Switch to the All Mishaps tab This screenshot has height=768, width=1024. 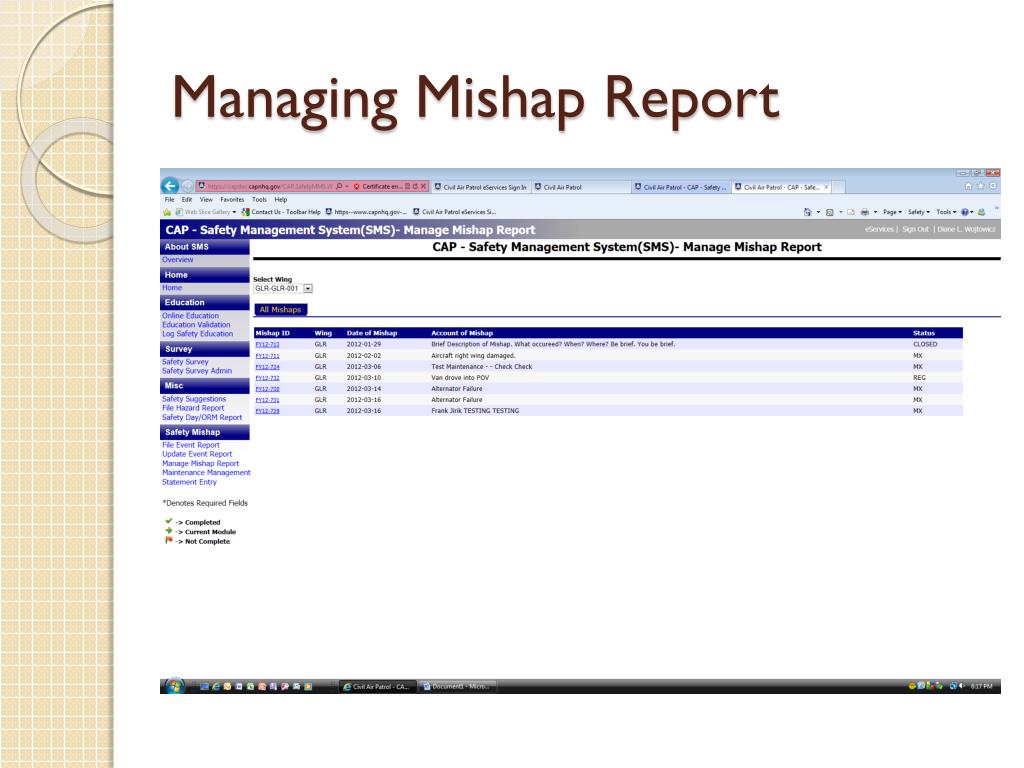point(280,310)
